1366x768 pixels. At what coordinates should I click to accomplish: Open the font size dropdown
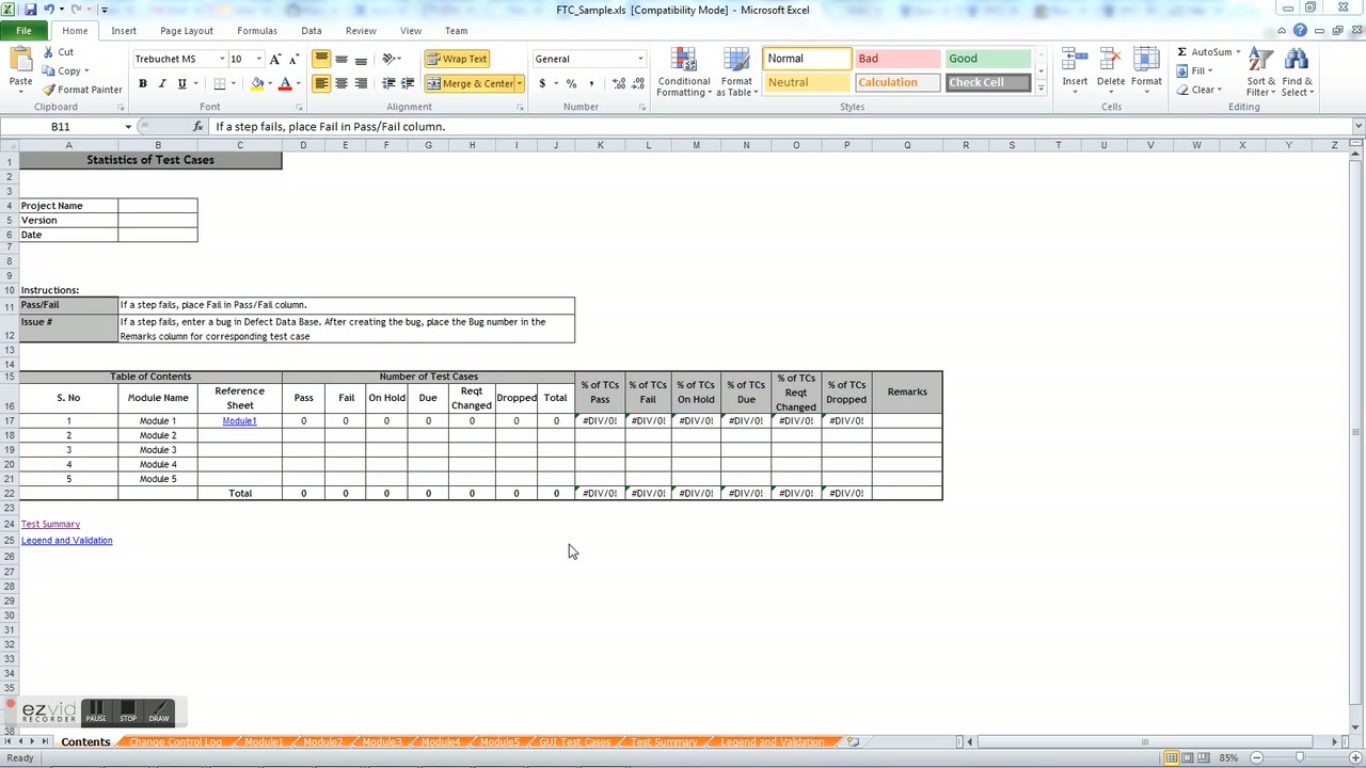[x=259, y=59]
